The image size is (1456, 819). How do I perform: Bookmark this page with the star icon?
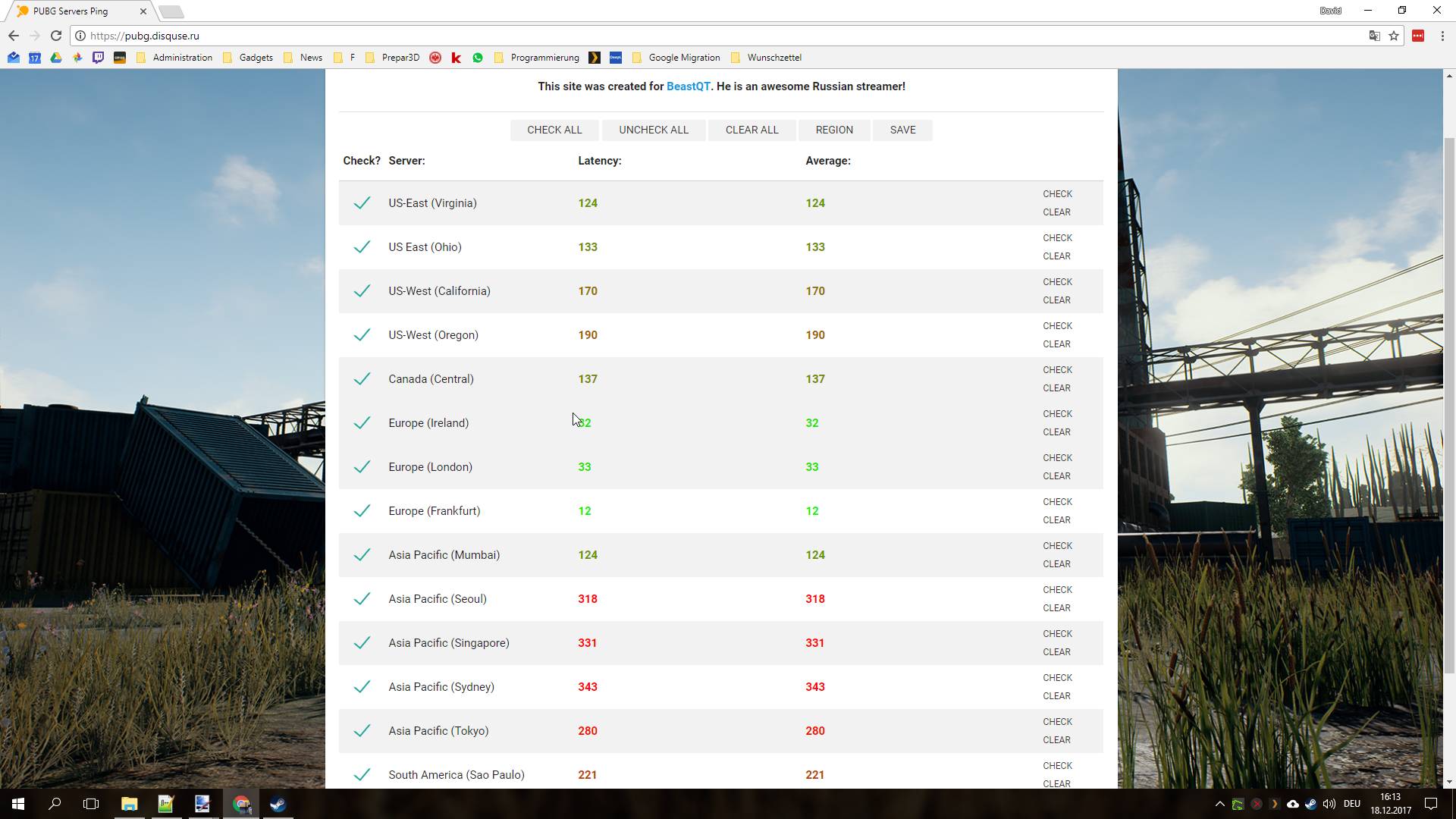point(1394,36)
